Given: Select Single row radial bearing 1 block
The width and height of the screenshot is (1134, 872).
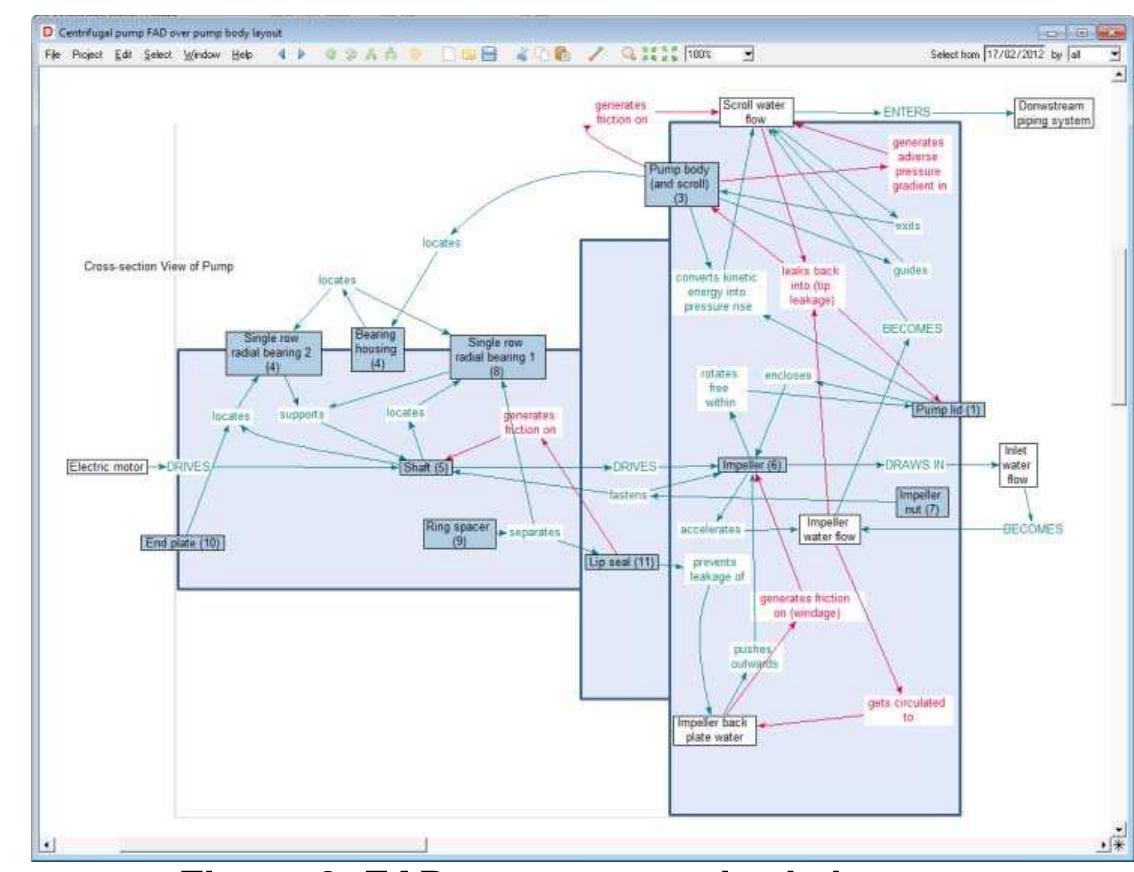Looking at the screenshot, I should coord(497,357).
